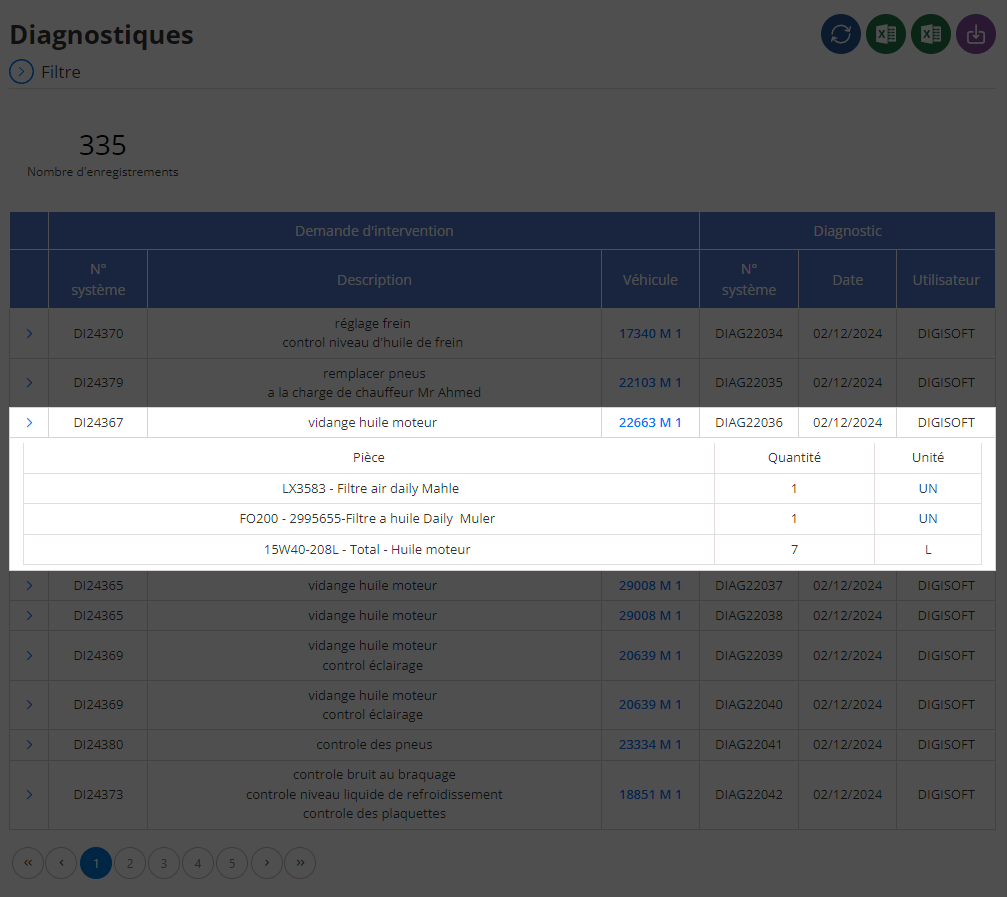Expand row DI24370 details

point(30,333)
